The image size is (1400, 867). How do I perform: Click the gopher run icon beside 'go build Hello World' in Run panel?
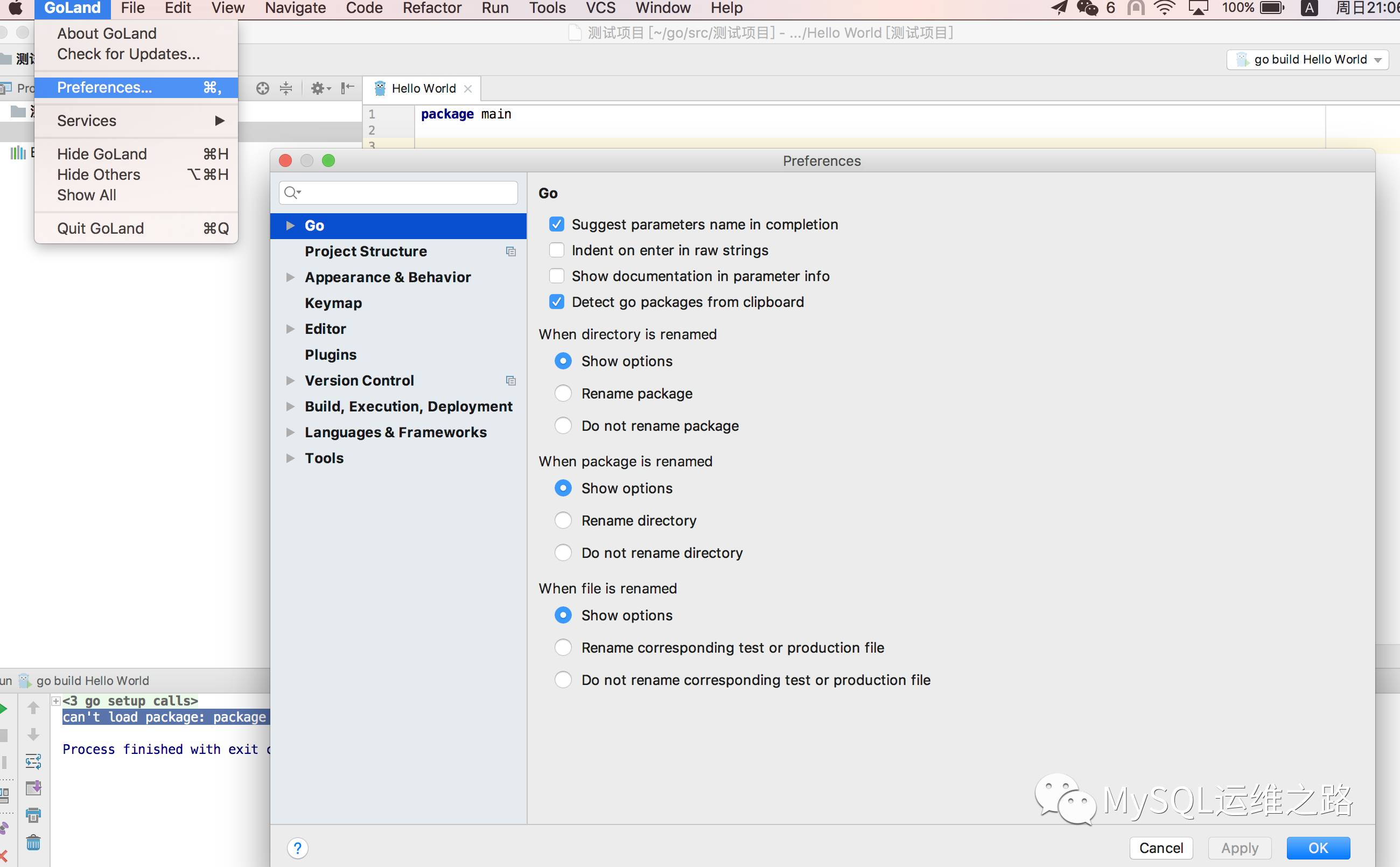25,681
